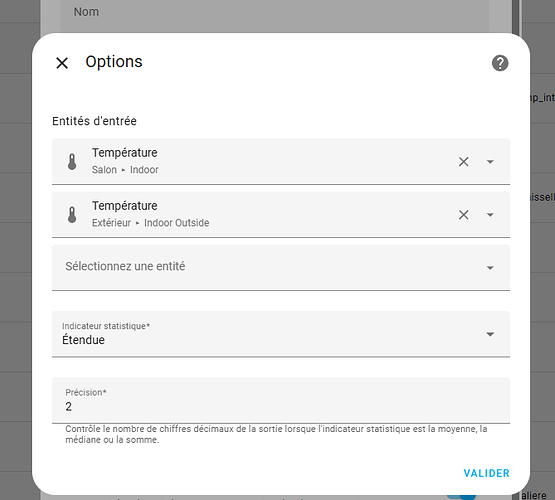This screenshot has height=500, width=555.
Task: Expand the Salon Indoor entity dropdown arrow
Action: click(x=490, y=162)
